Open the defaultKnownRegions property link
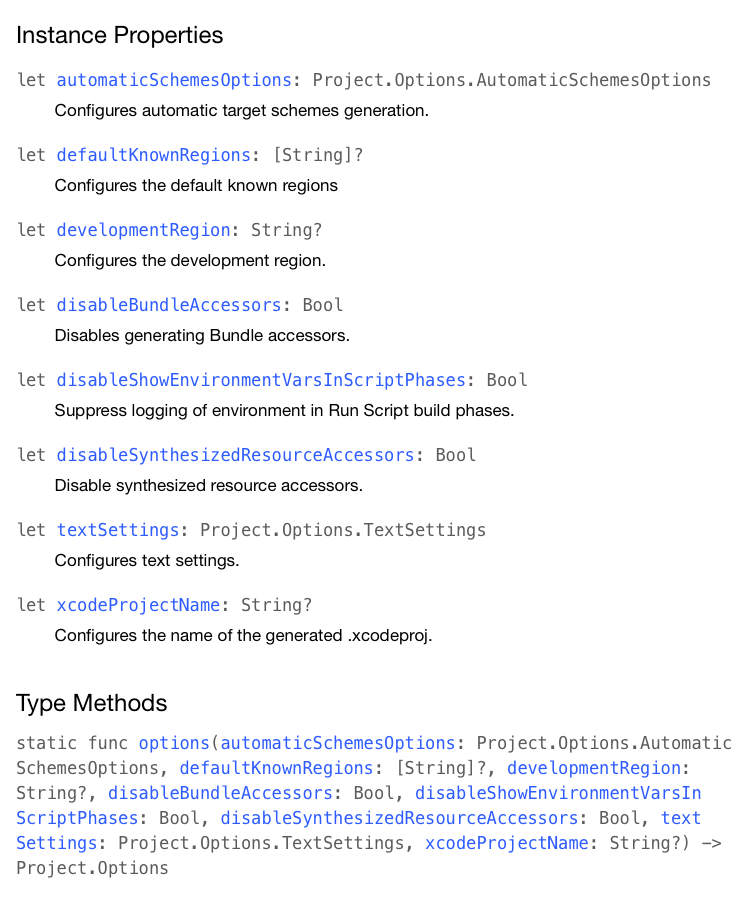Image resolution: width=750 pixels, height=917 pixels. point(153,155)
